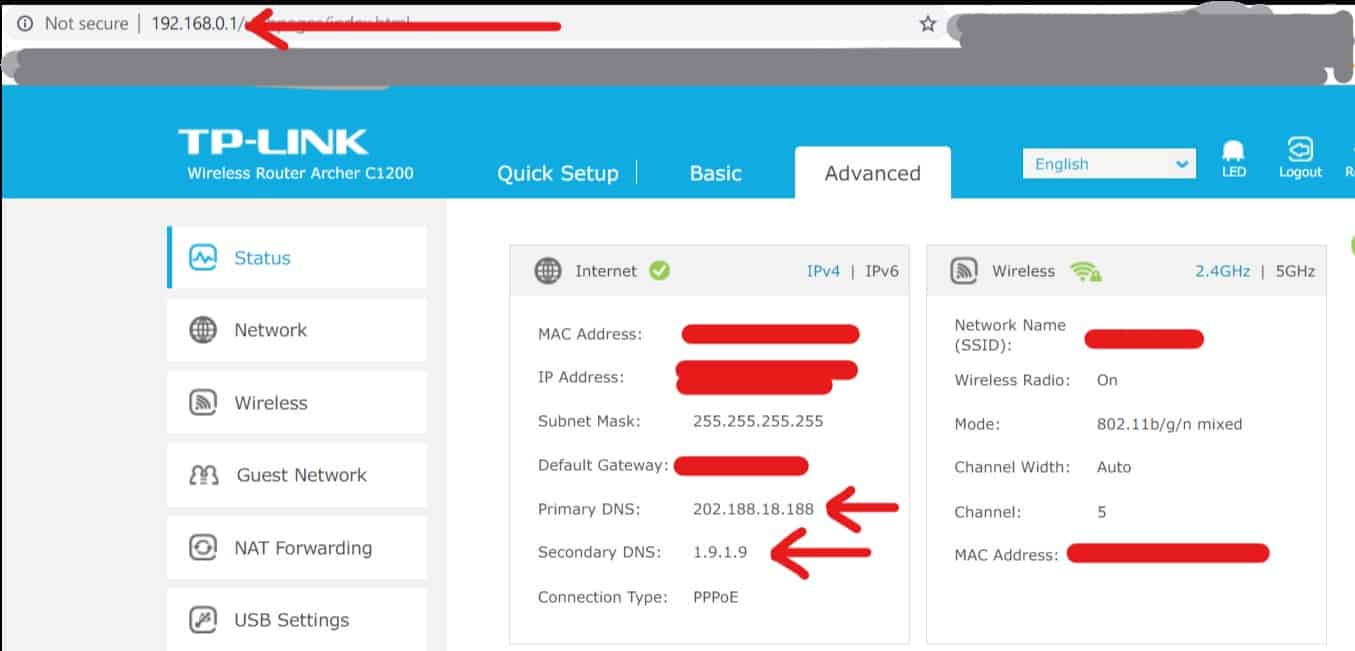1355x651 pixels.
Task: Bookmark page with the star icon
Action: [928, 23]
